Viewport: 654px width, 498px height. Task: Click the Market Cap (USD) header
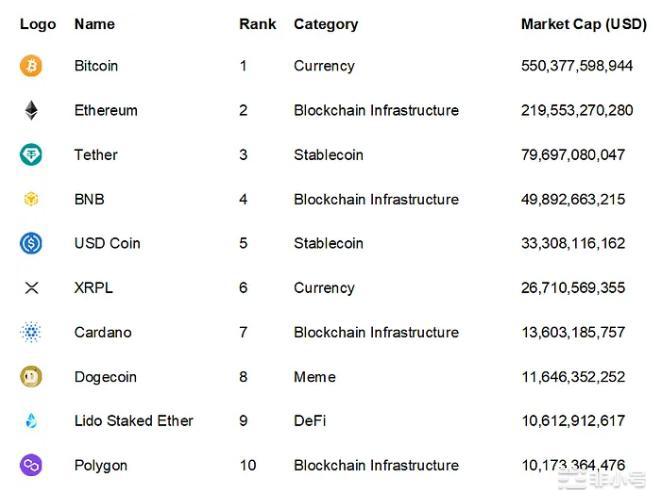[x=584, y=24]
